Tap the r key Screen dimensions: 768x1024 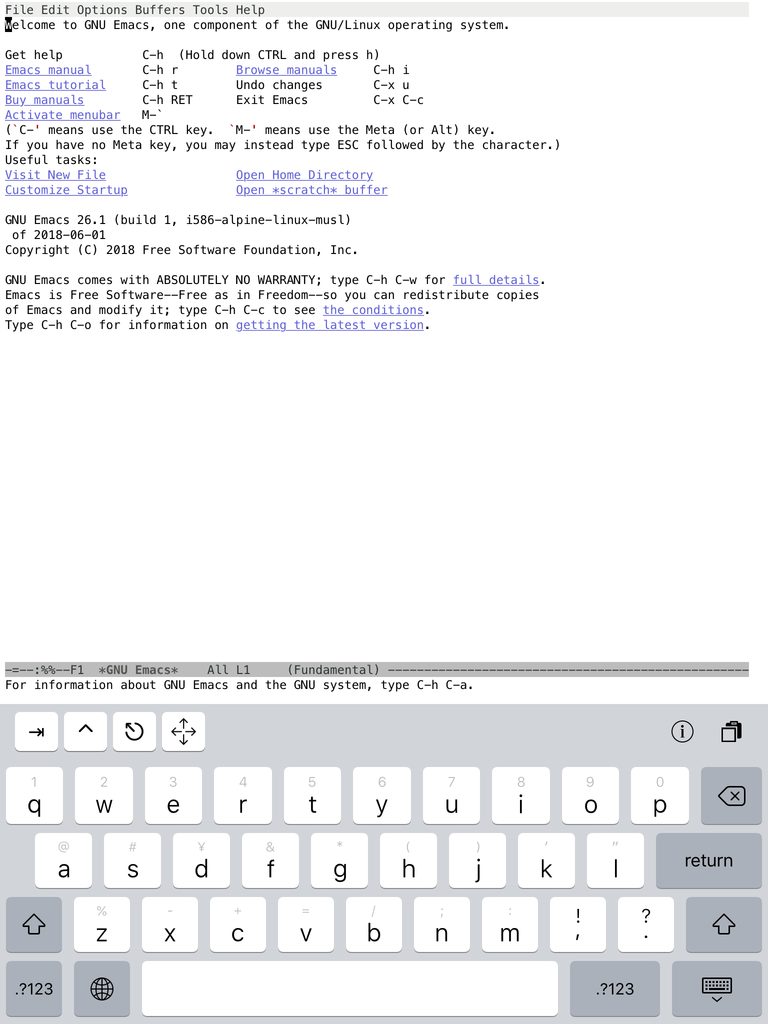point(243,795)
